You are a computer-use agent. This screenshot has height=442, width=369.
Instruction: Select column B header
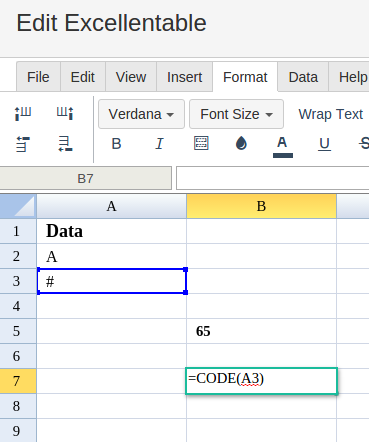coord(261,206)
